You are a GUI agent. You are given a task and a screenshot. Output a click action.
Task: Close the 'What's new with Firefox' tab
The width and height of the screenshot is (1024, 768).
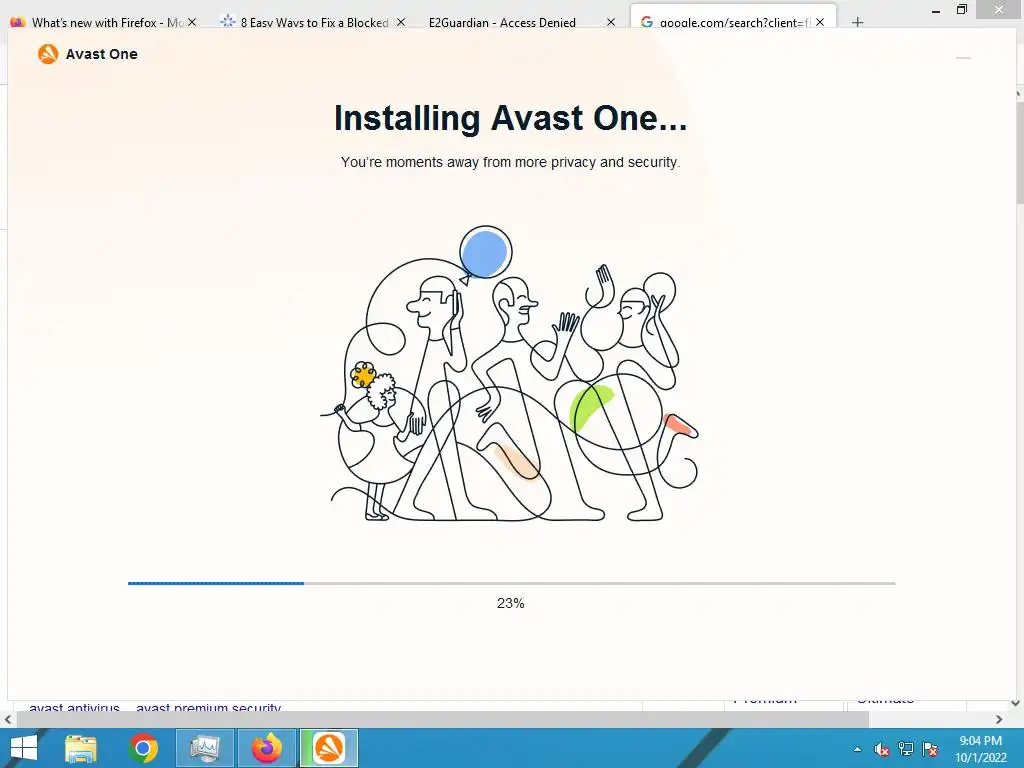[192, 22]
